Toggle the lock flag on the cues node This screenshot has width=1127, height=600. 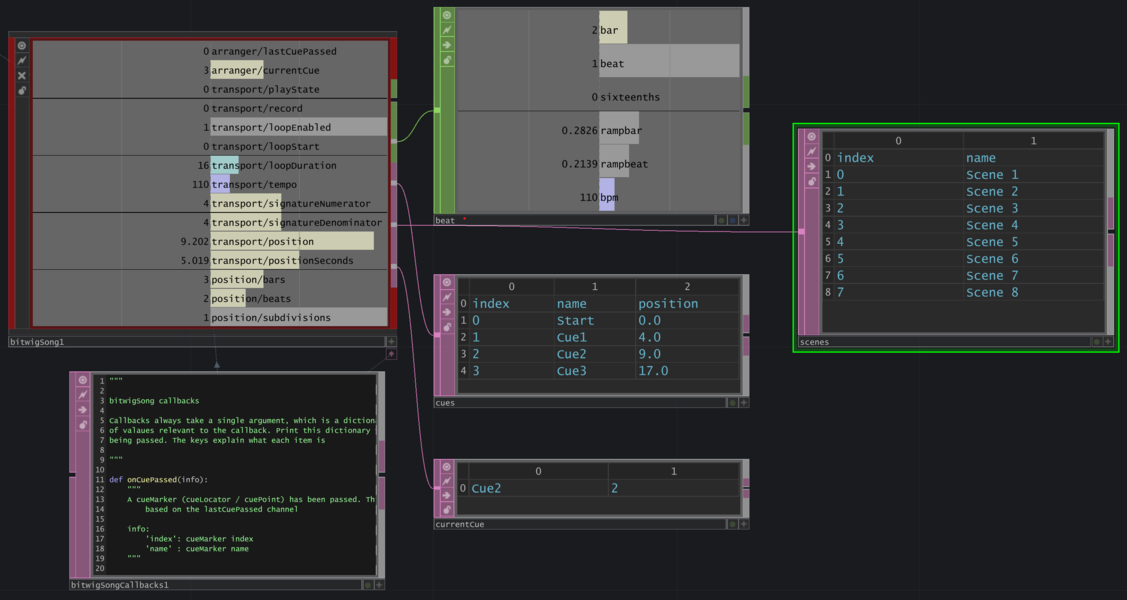click(447, 327)
